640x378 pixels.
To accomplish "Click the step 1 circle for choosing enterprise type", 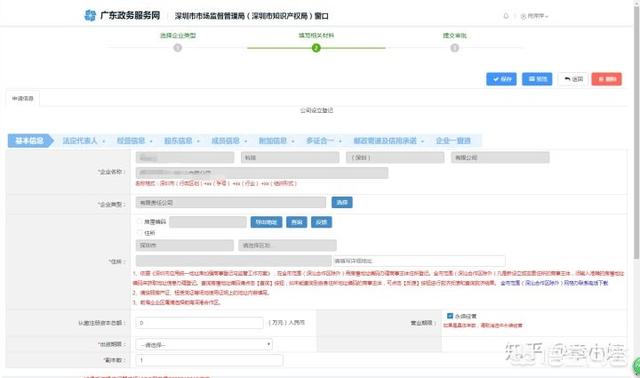I will click(178, 48).
